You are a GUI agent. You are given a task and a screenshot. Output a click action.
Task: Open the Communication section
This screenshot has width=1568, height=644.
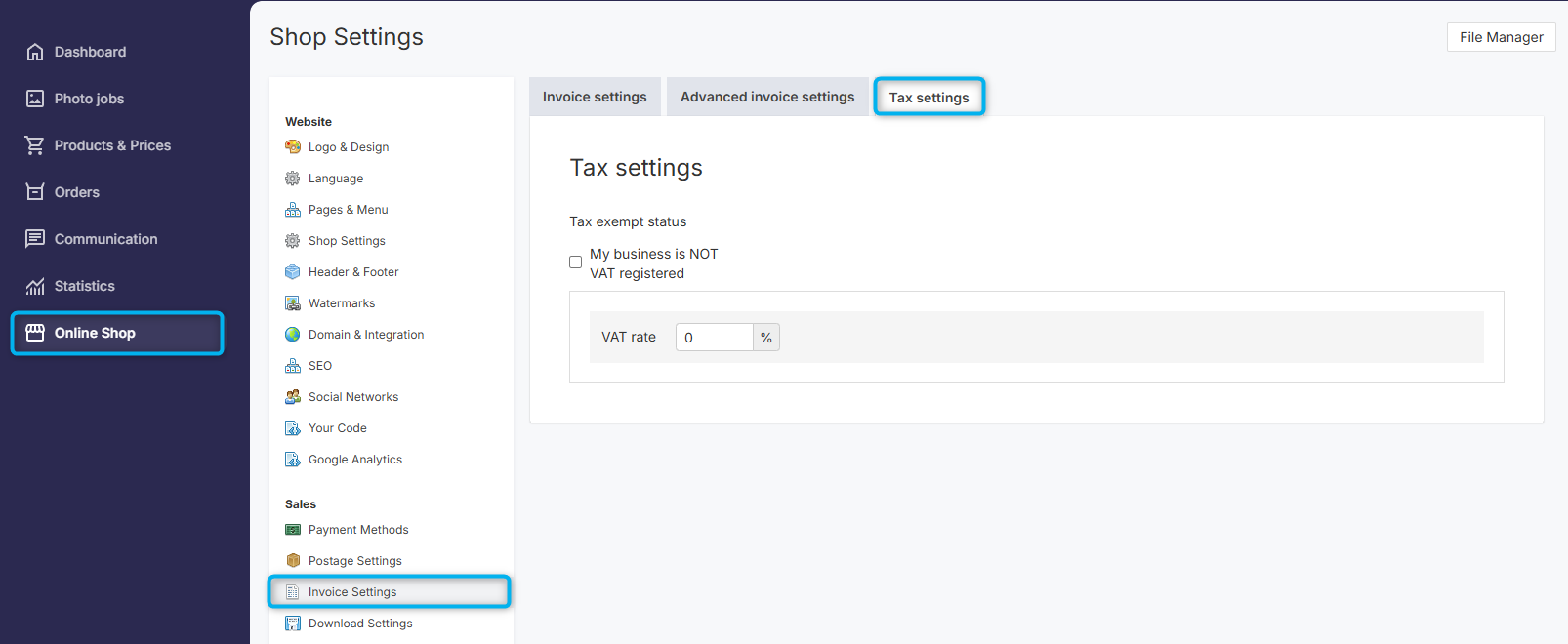tap(105, 239)
